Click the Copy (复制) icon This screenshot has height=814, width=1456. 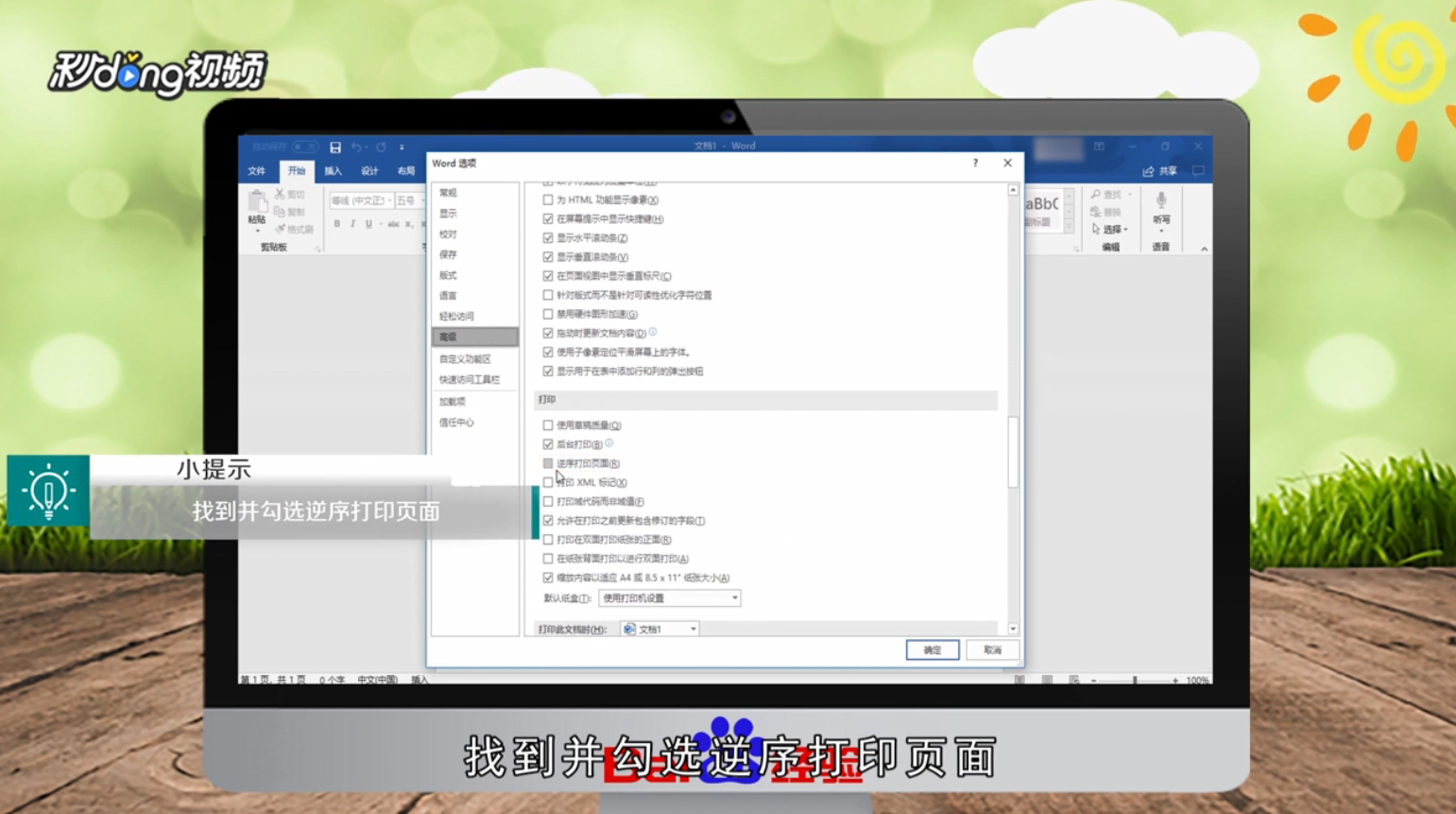tap(281, 212)
